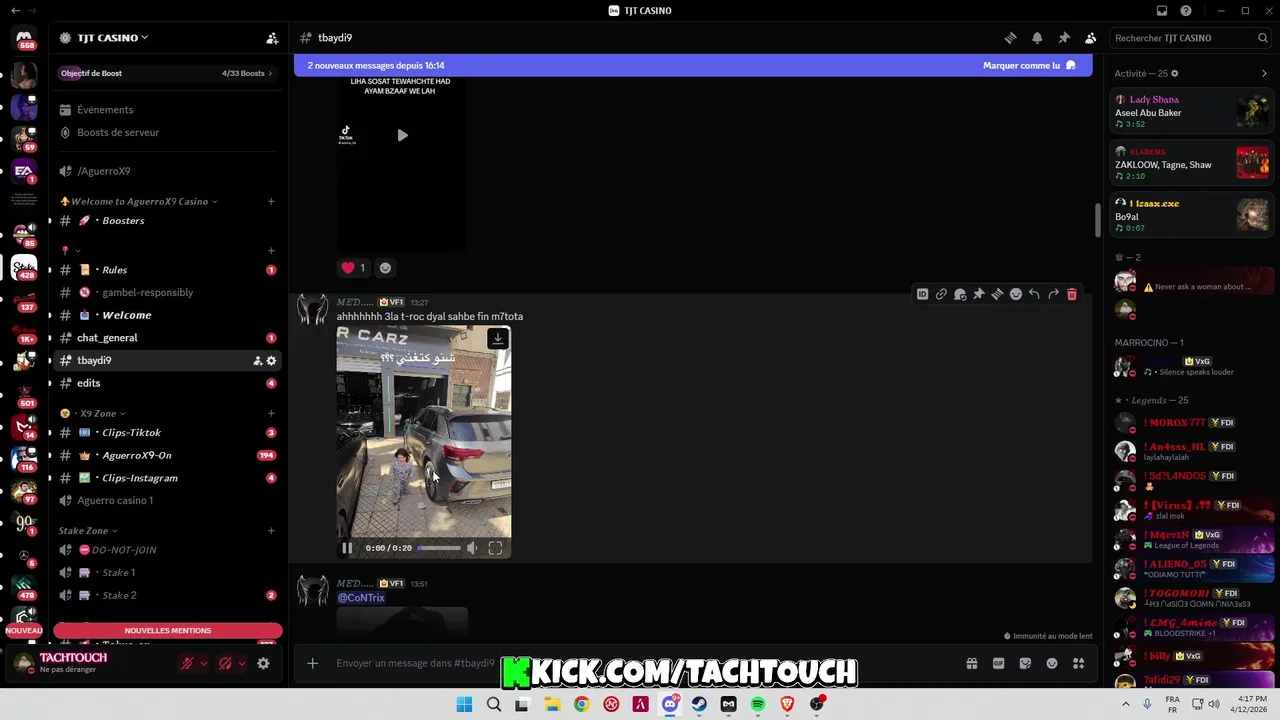This screenshot has height=720, width=1280.
Task: Open Windows Start menu
Action: click(464, 704)
